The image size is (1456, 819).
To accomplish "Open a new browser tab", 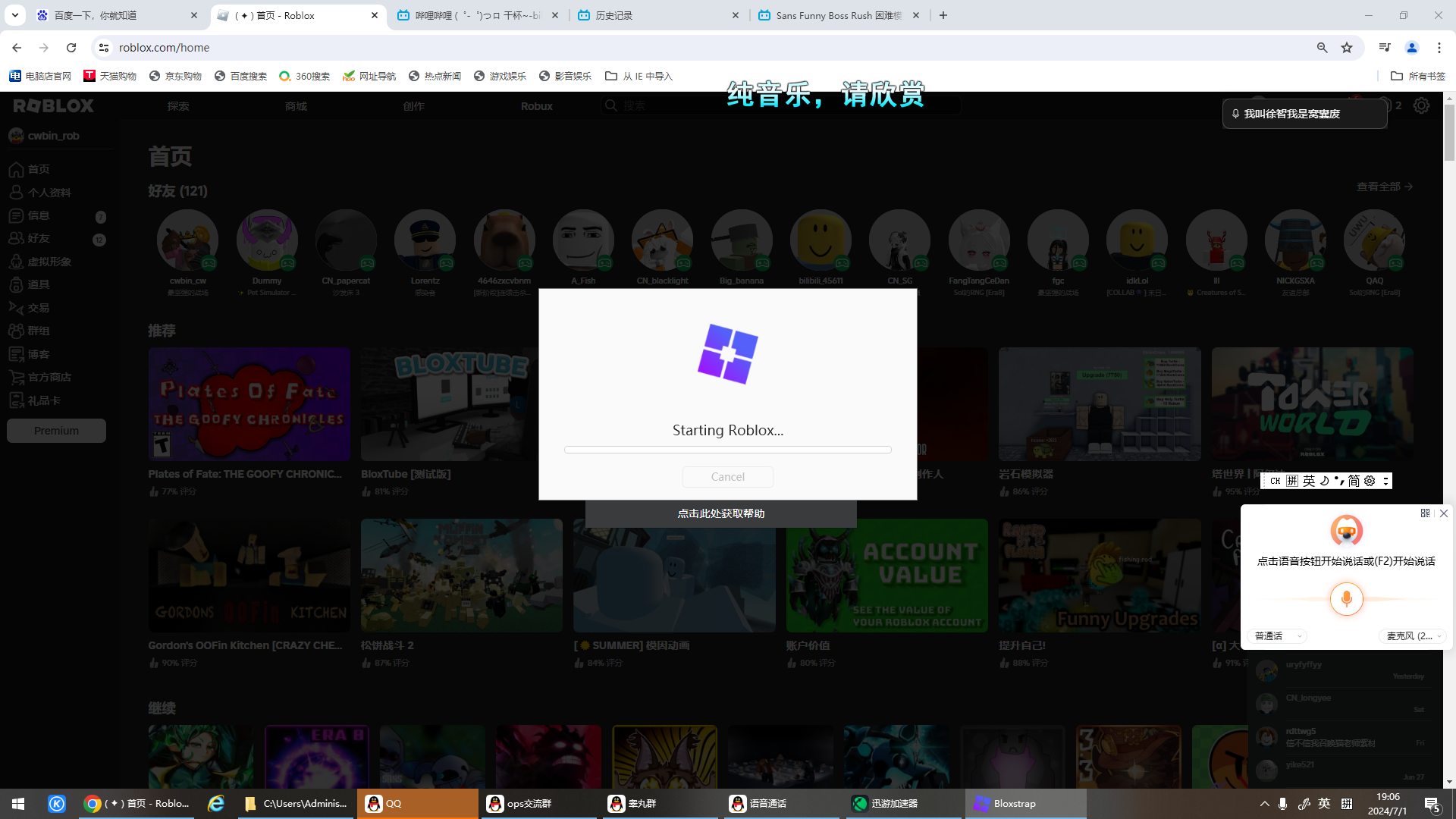I will (x=943, y=15).
